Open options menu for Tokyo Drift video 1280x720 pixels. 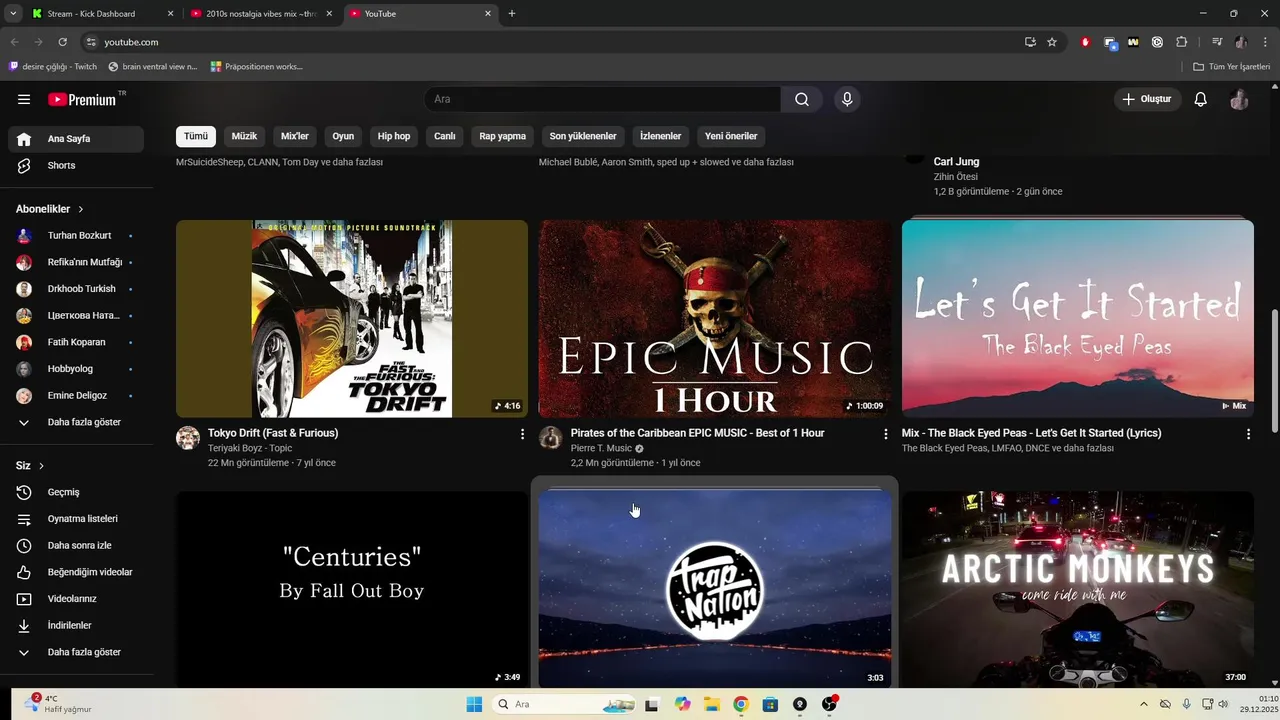pos(522,434)
